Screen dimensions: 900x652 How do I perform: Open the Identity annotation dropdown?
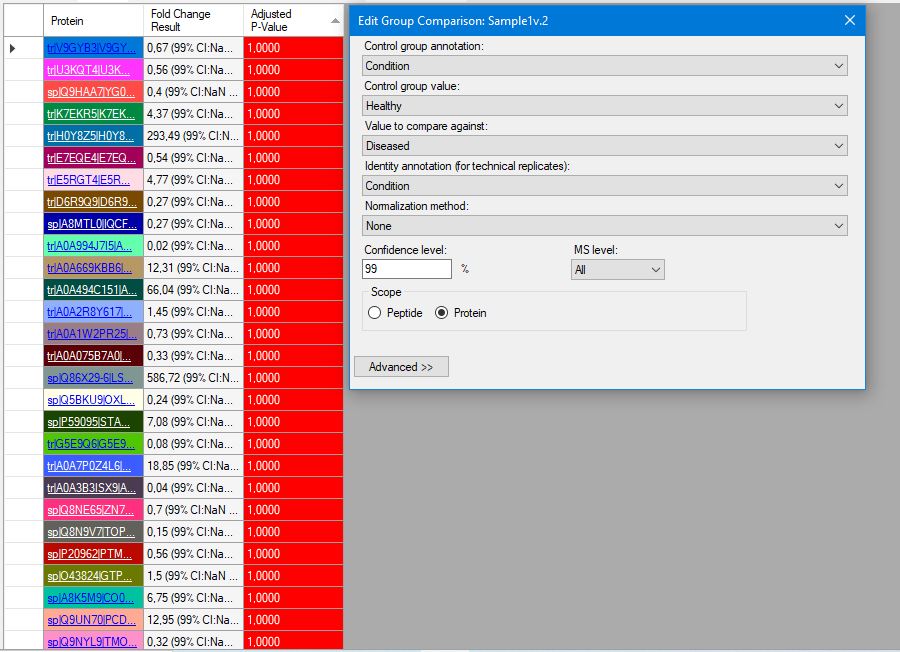[605, 186]
